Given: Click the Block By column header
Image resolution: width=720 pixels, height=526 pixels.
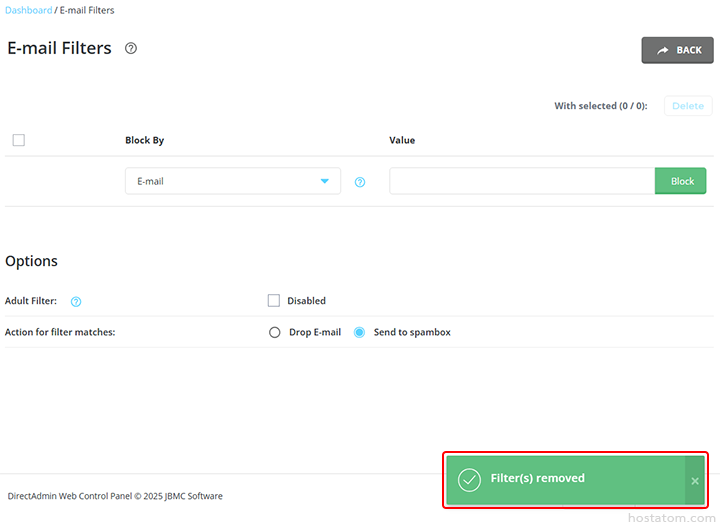Looking at the screenshot, I should (x=144, y=140).
